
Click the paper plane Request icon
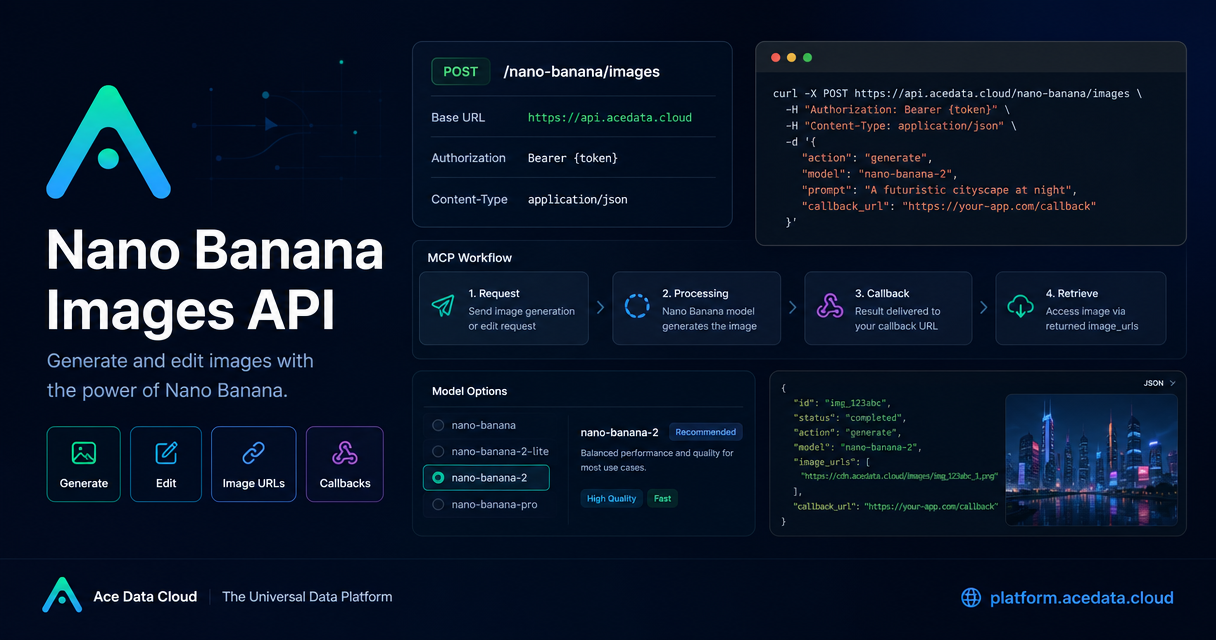tap(443, 307)
